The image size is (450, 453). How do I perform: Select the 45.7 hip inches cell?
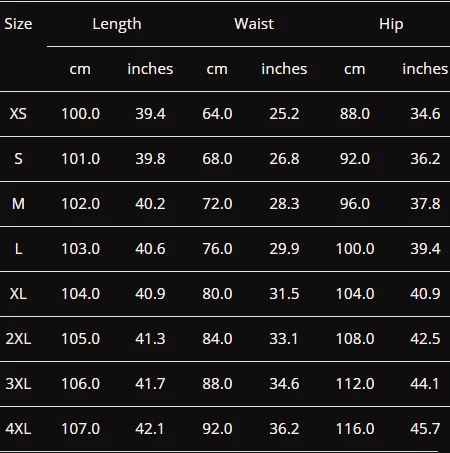425,429
